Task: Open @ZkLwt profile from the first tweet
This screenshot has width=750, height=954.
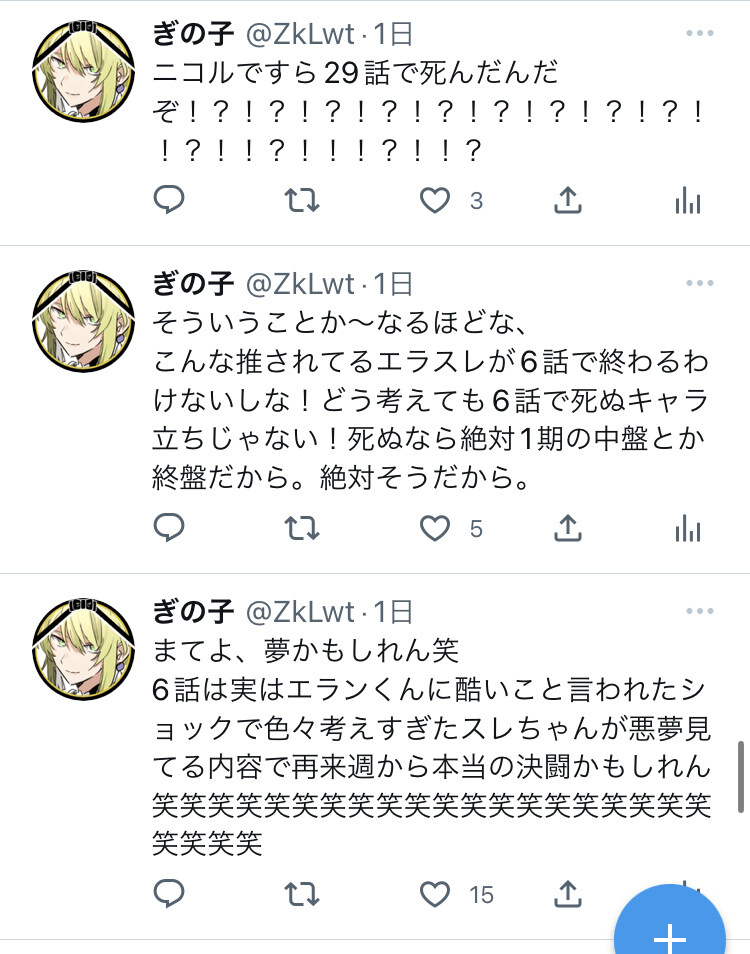Action: (300, 34)
